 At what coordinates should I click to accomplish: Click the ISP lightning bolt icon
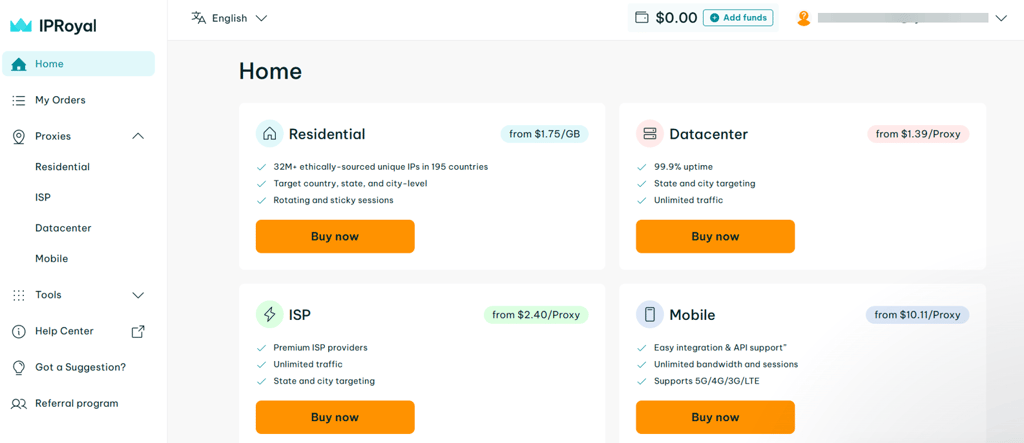(x=270, y=315)
